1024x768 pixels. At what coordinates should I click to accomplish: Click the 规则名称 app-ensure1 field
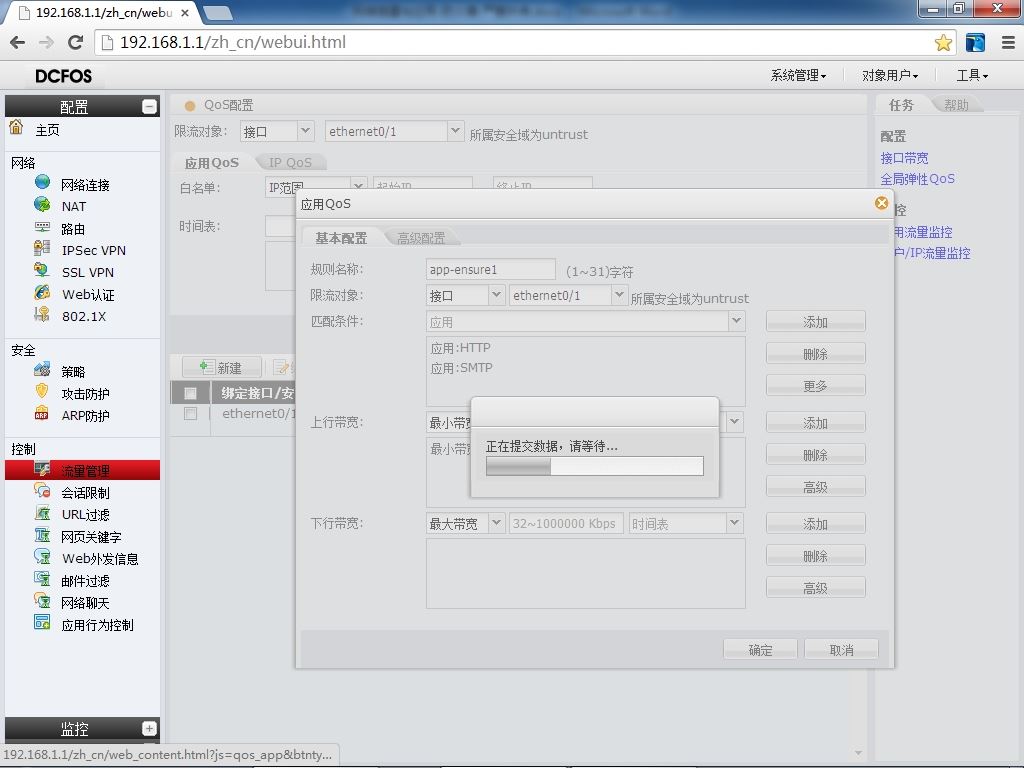pyautogui.click(x=490, y=269)
